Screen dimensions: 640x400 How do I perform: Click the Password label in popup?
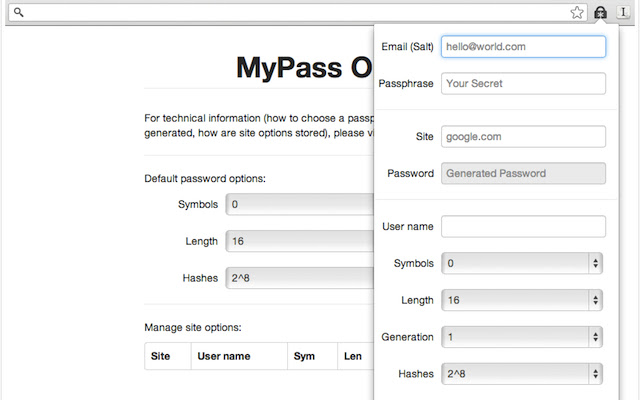(x=410, y=173)
